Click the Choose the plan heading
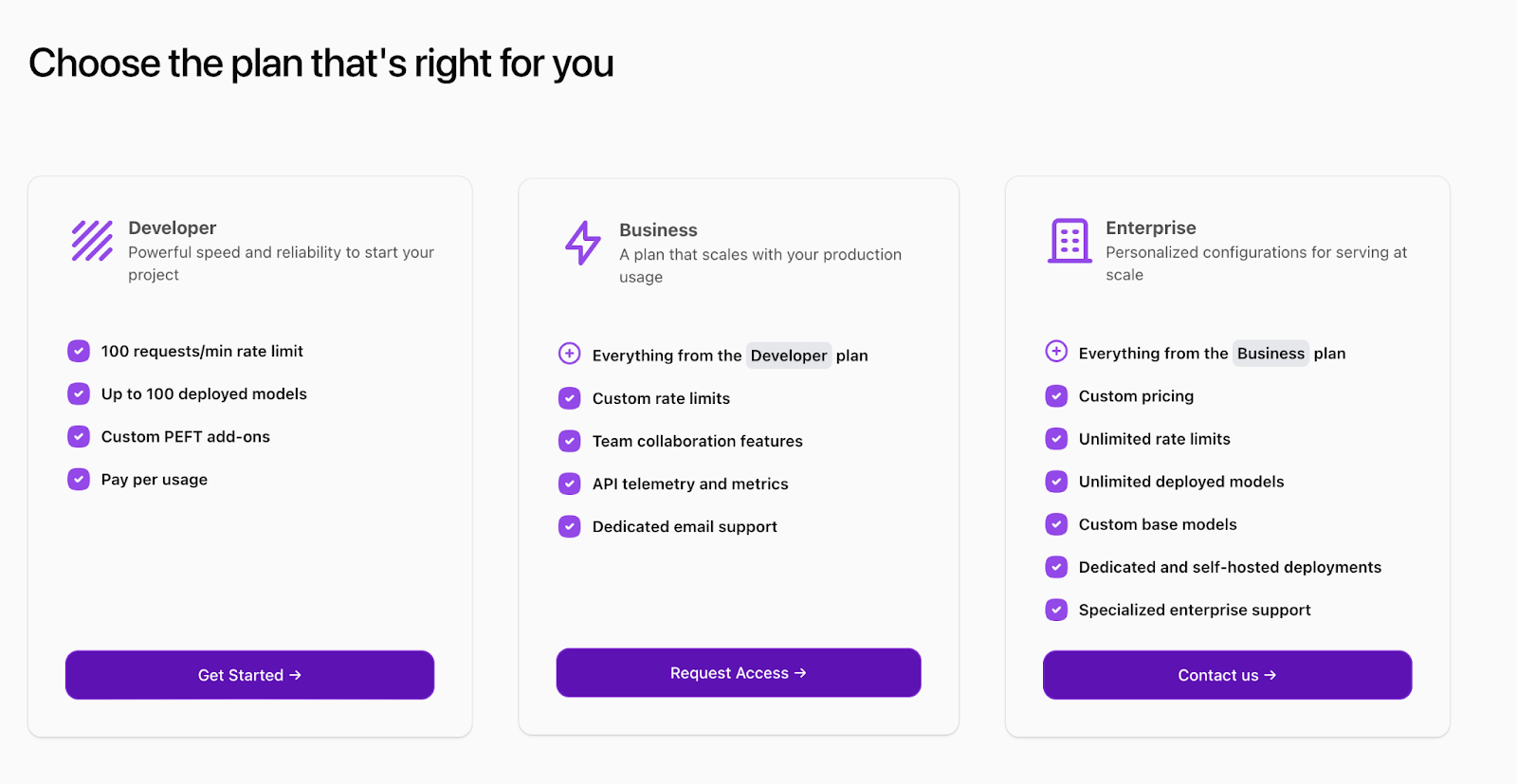 pos(320,63)
